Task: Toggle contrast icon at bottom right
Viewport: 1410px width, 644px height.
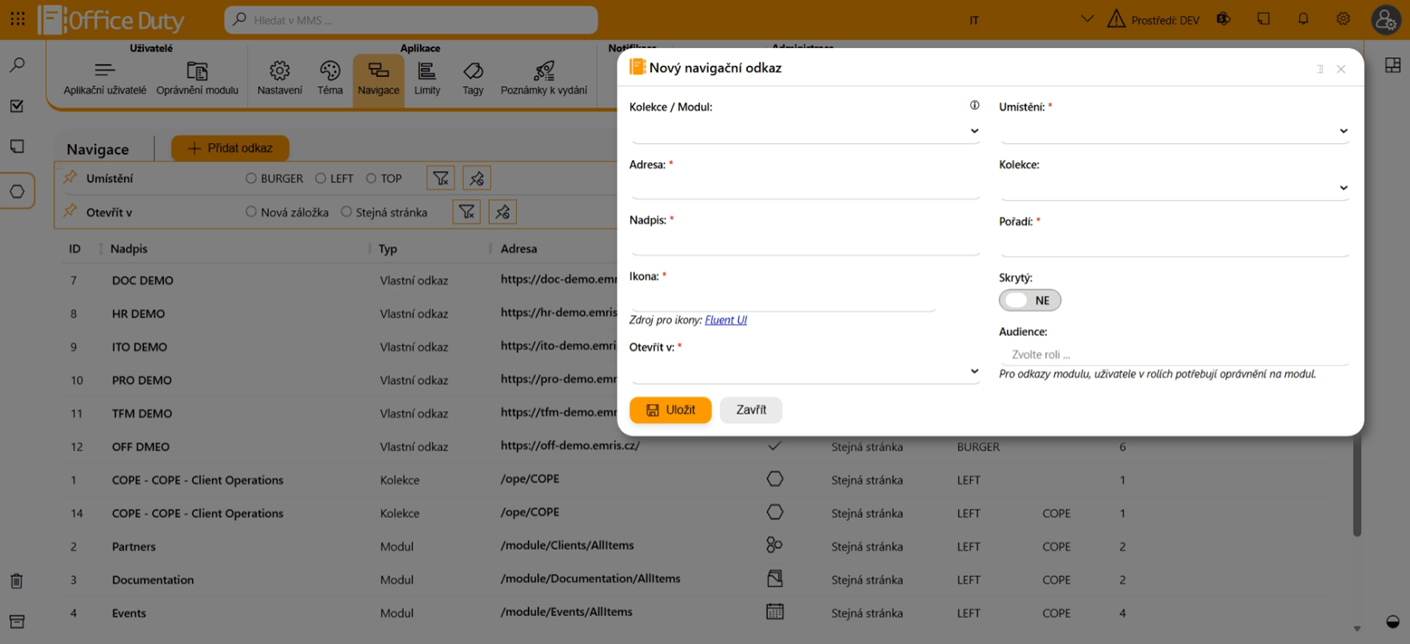Action: click(1392, 622)
